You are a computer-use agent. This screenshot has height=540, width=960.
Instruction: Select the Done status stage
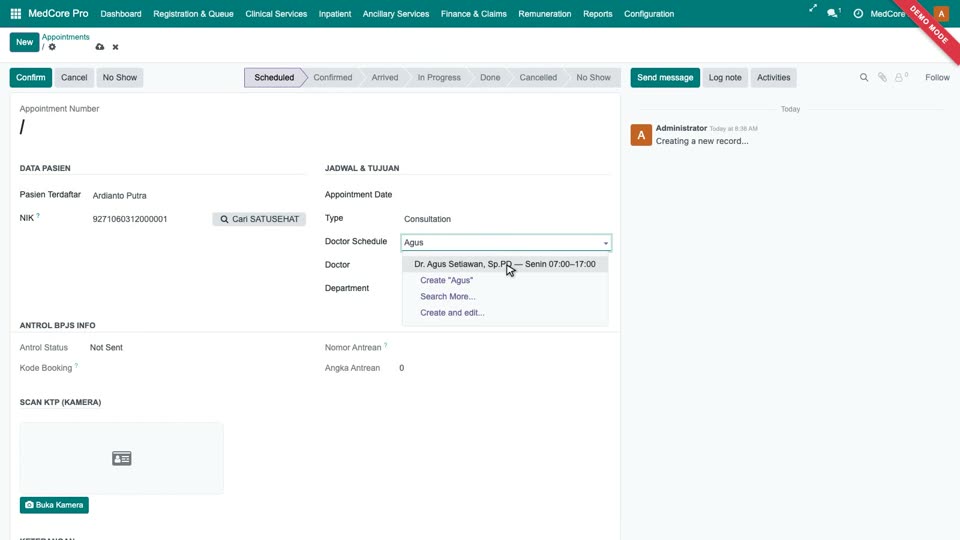(490, 78)
